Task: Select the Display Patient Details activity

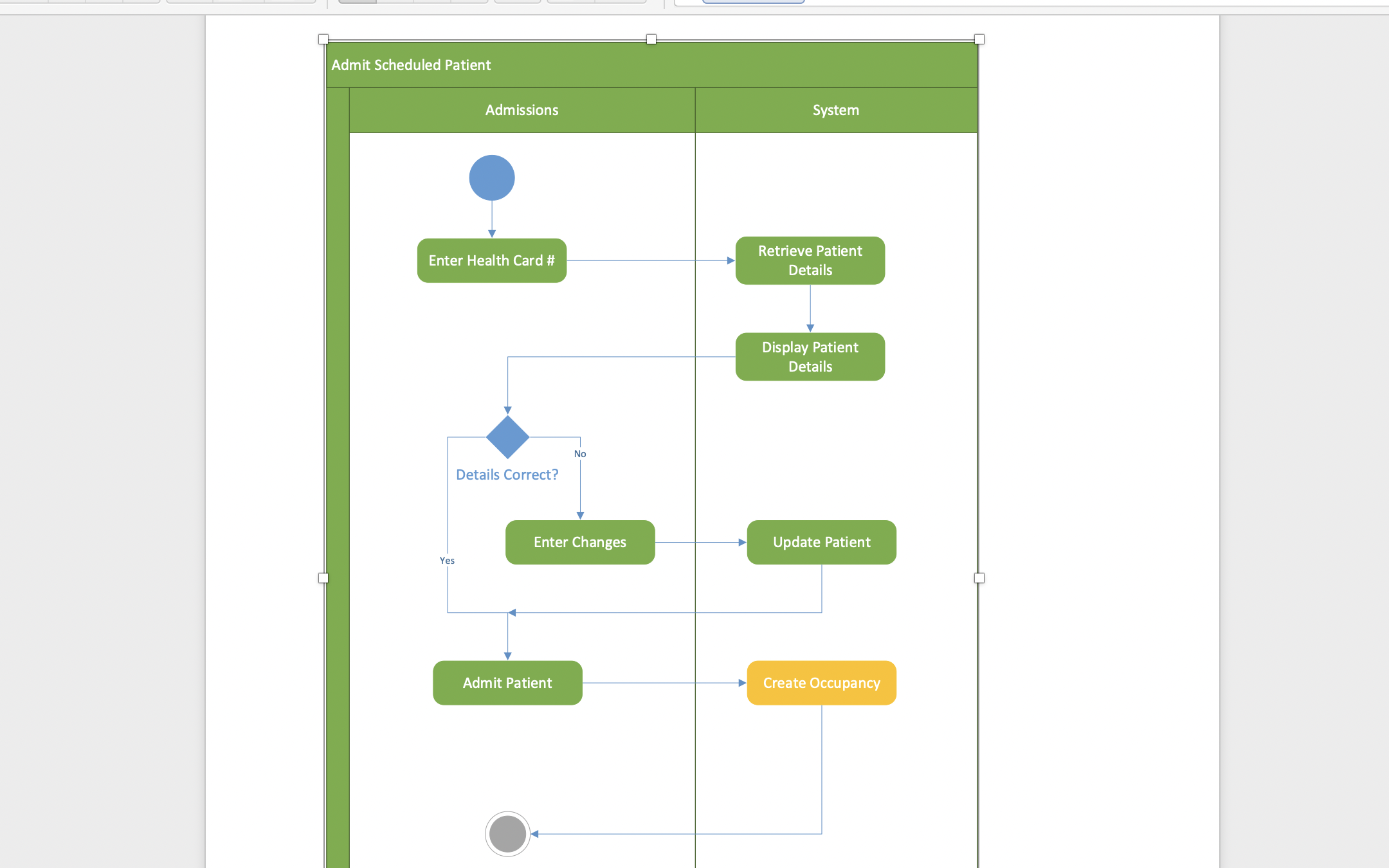Action: (x=810, y=357)
